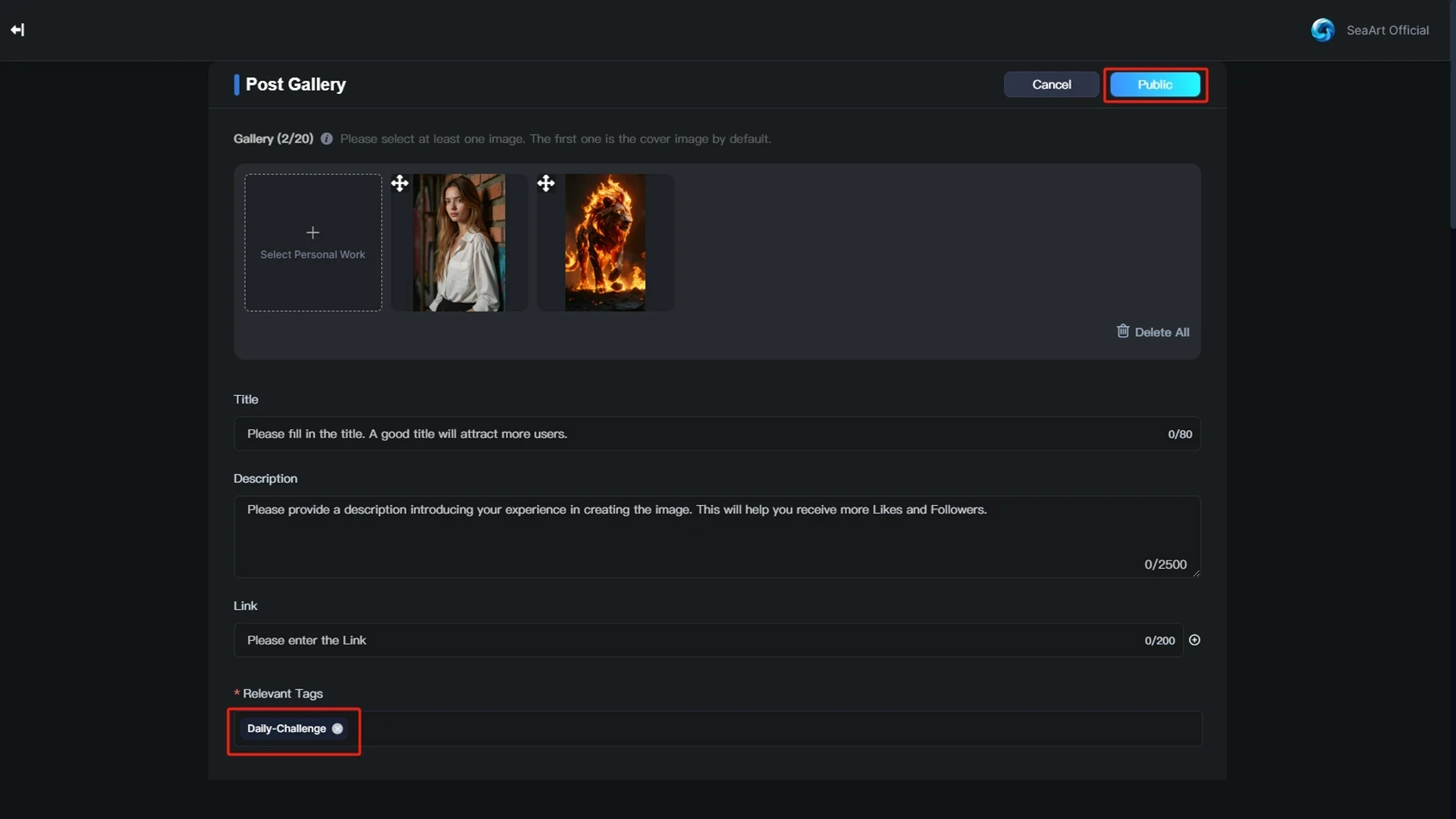
Task: Click the collapse sidebar arrow icon
Action: coord(17,30)
